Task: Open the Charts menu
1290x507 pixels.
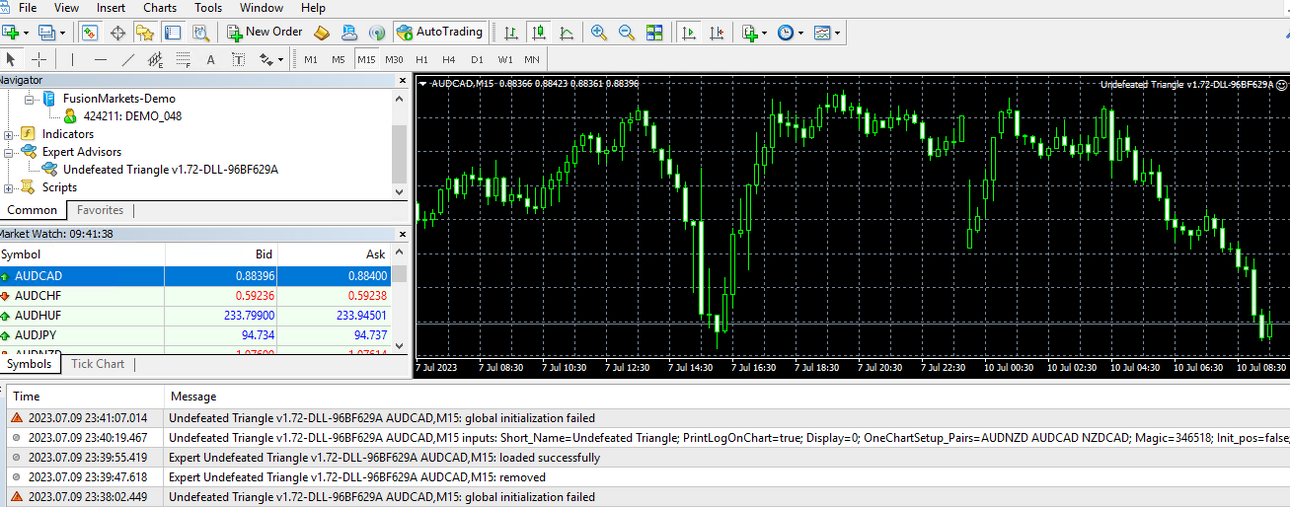Action: click(160, 8)
